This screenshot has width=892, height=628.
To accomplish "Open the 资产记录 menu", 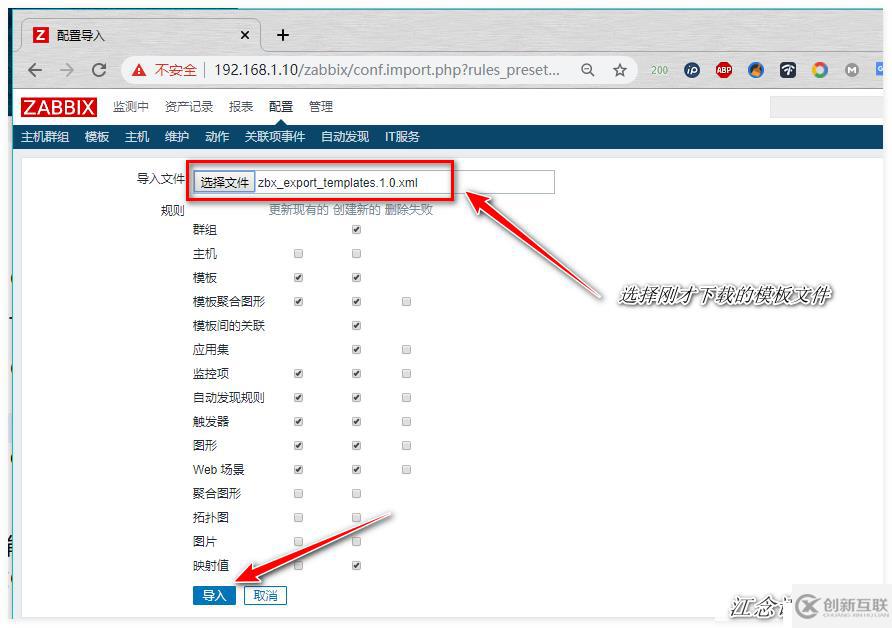I will (189, 106).
